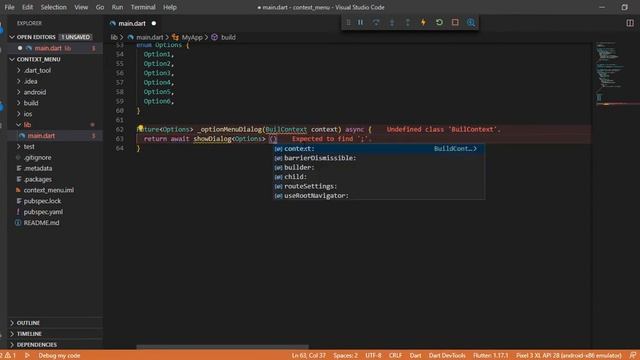Click the Step Out debug icon

(407, 22)
